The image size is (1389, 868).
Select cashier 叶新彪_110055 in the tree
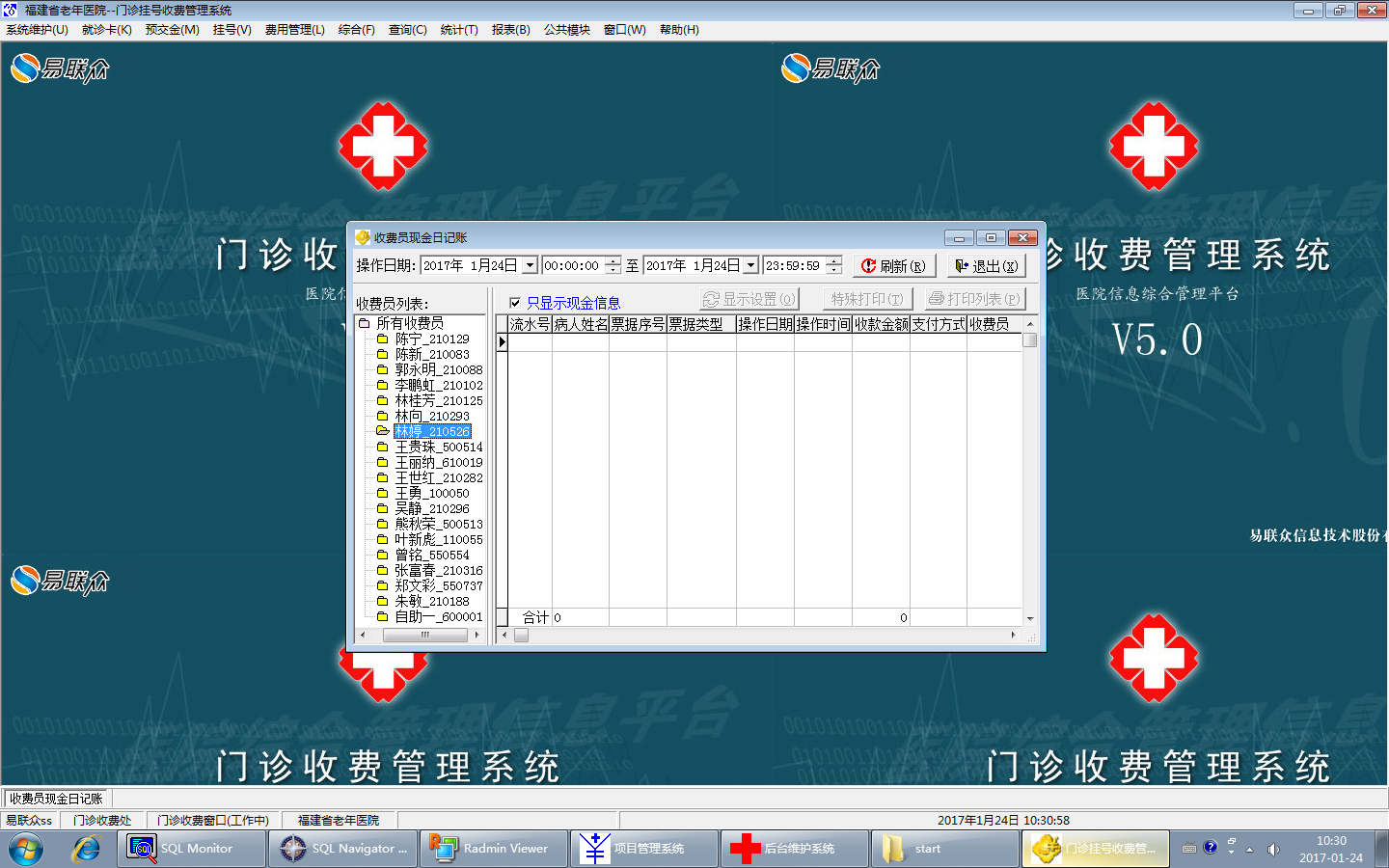pyautogui.click(x=439, y=539)
